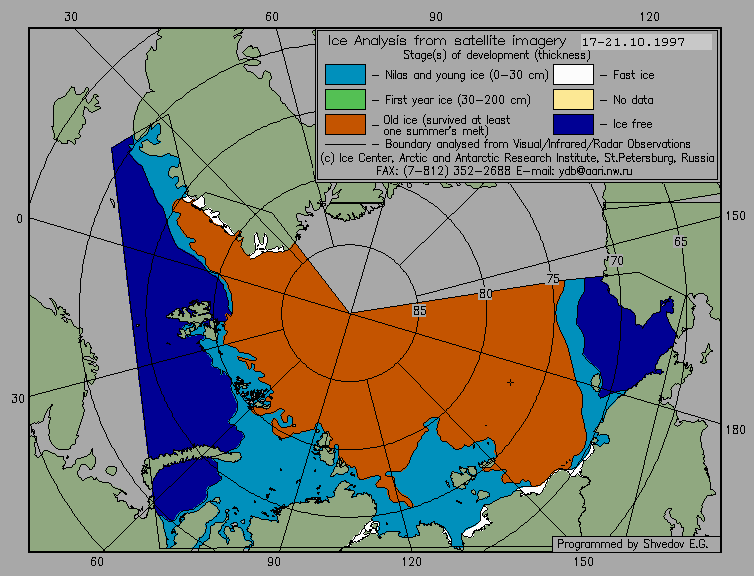Click the Nilas and young ice blue swatch
The height and width of the screenshot is (576, 754).
point(345,75)
